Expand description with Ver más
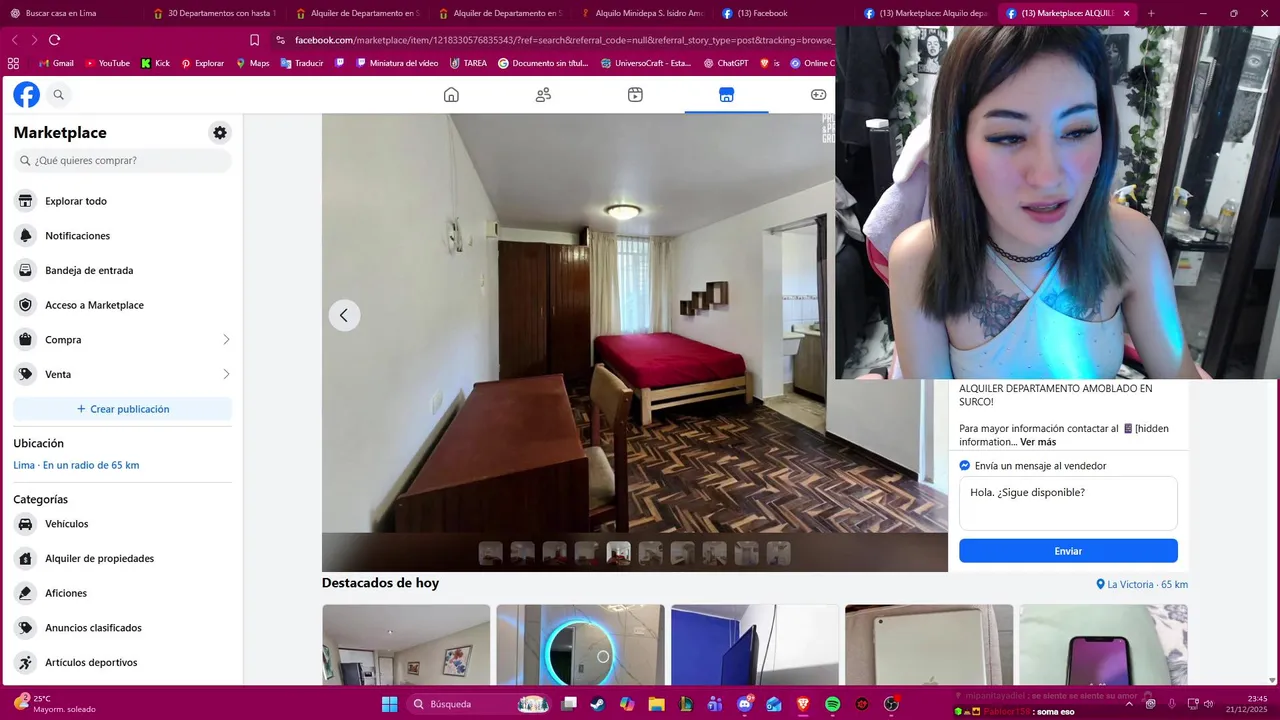Viewport: 1280px width, 720px height. tap(1038, 442)
